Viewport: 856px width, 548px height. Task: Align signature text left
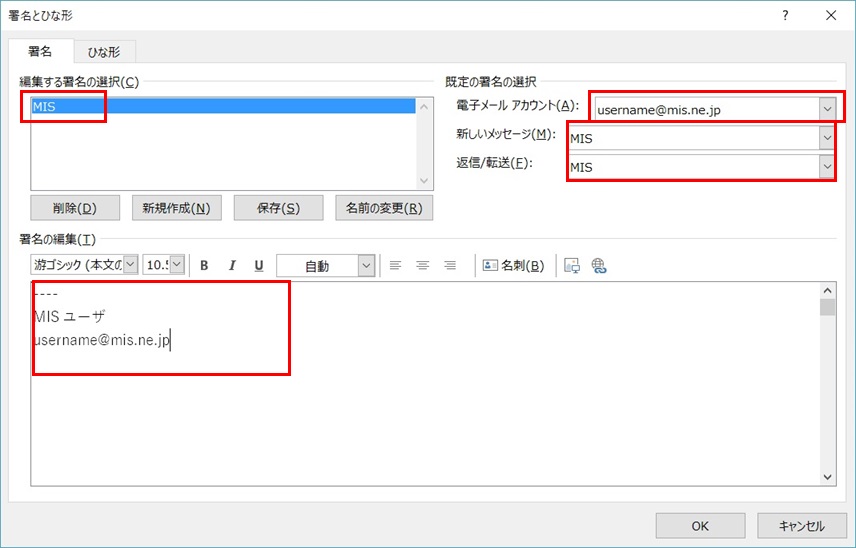point(395,266)
